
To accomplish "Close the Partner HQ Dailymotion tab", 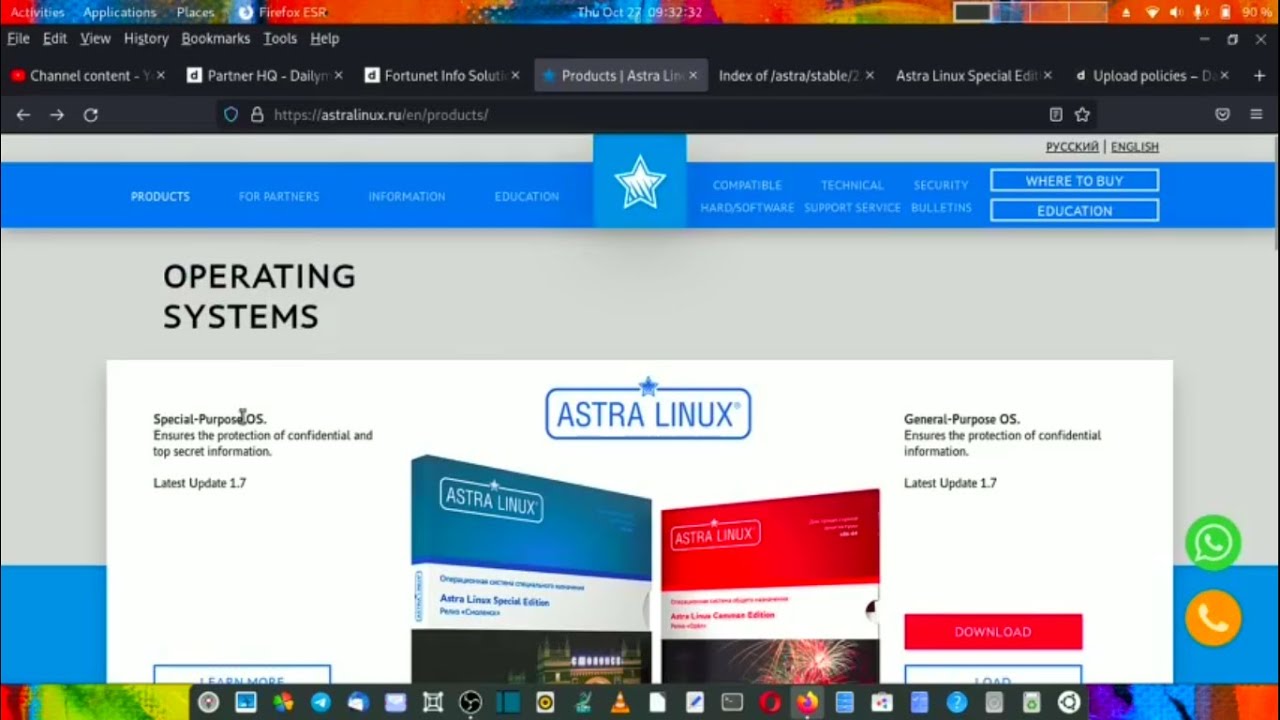I will [338, 76].
